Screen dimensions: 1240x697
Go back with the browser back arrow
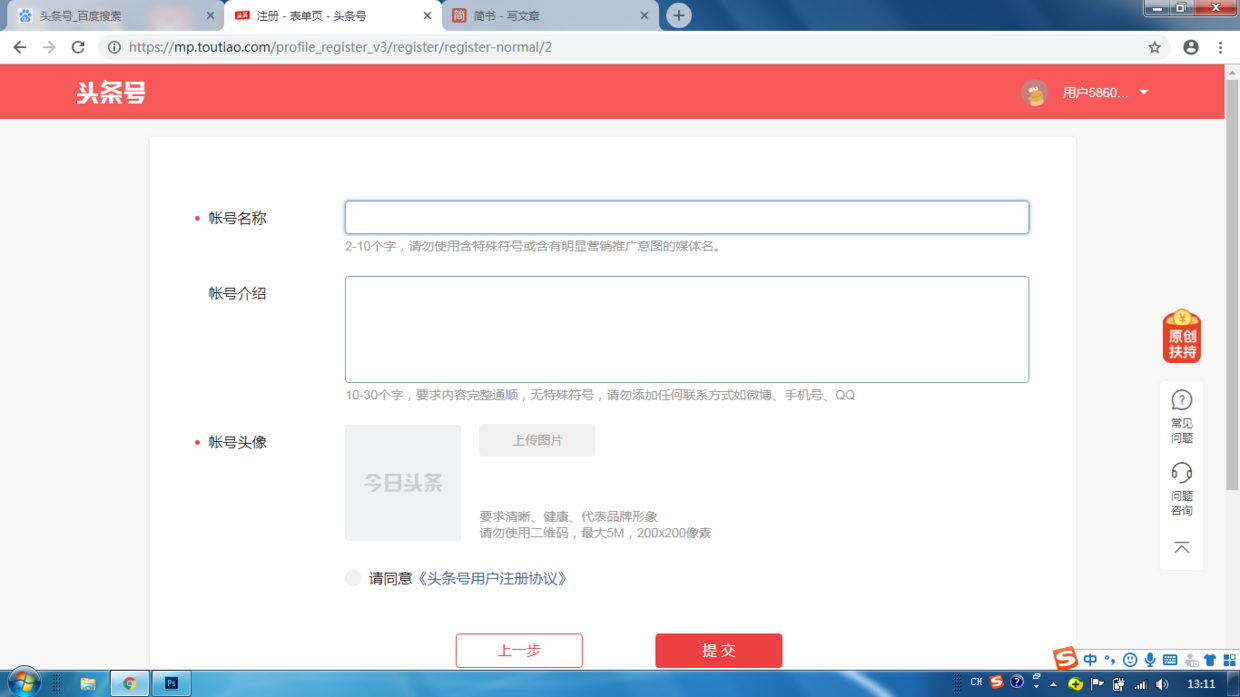click(x=20, y=47)
